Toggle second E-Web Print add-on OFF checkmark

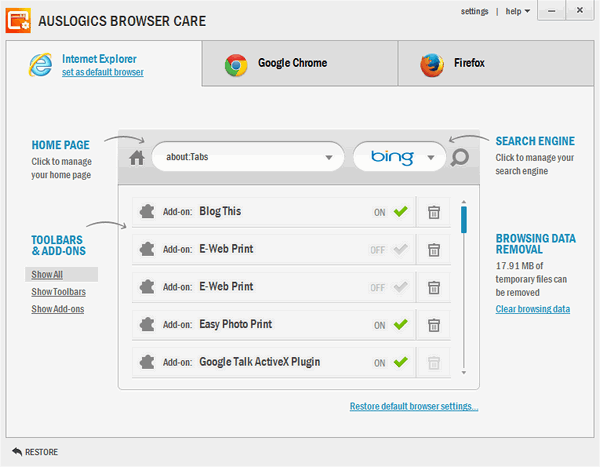(x=401, y=287)
